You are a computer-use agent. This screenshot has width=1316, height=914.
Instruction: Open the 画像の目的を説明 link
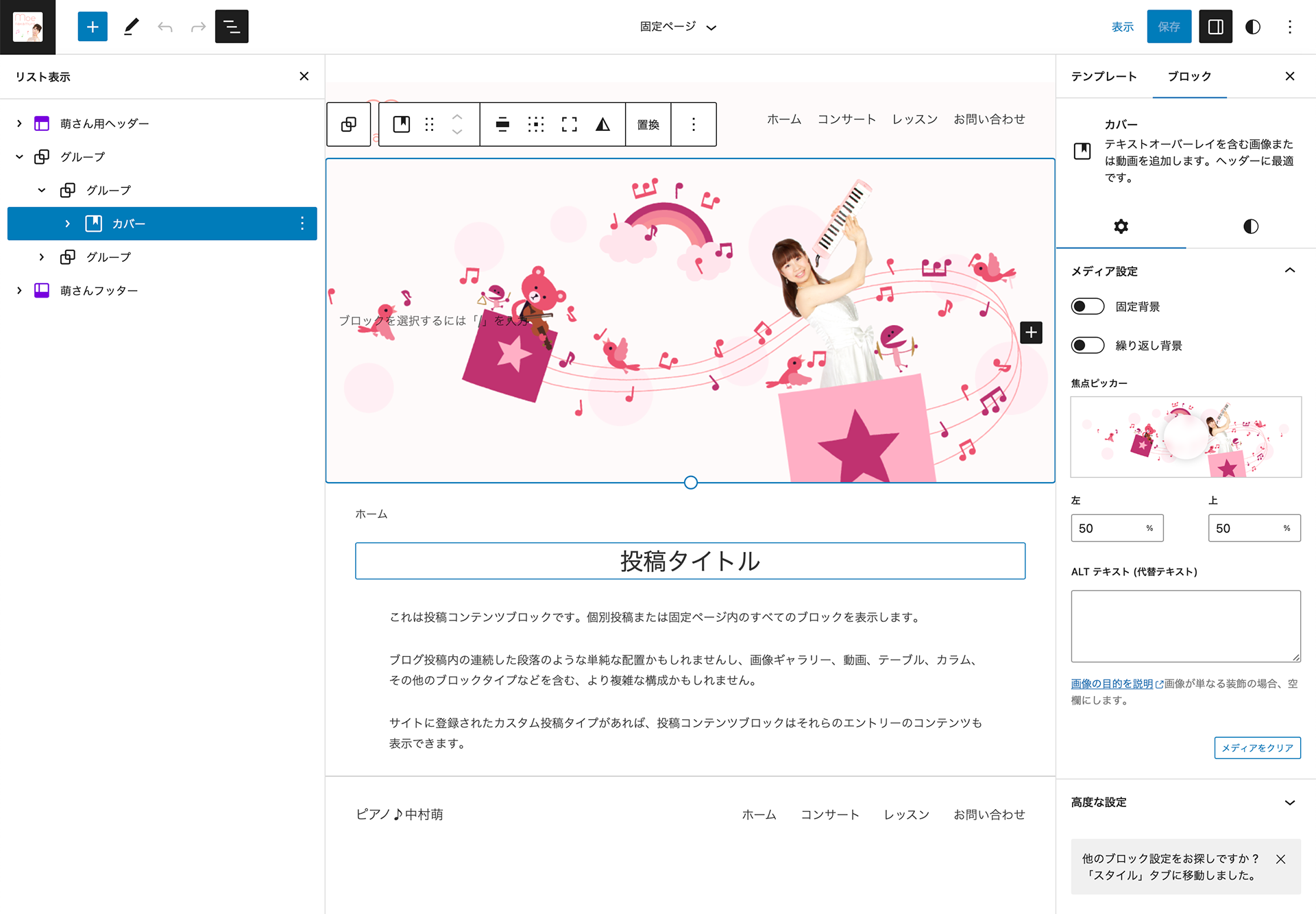point(1112,684)
